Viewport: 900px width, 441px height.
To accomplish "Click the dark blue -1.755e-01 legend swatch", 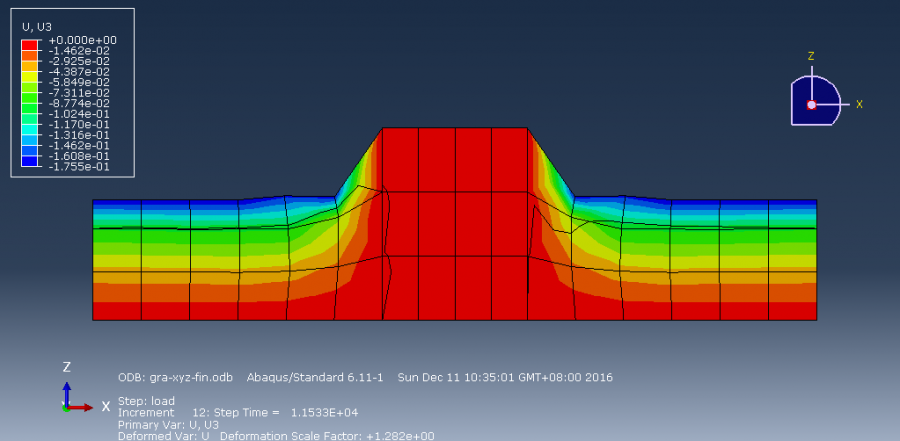I will 29,162.
